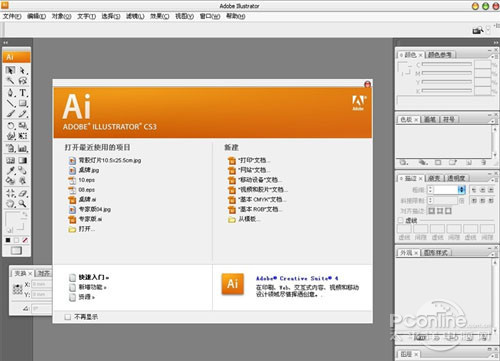Select the Free Transform tool
The image size is (500, 361).
(23, 136)
